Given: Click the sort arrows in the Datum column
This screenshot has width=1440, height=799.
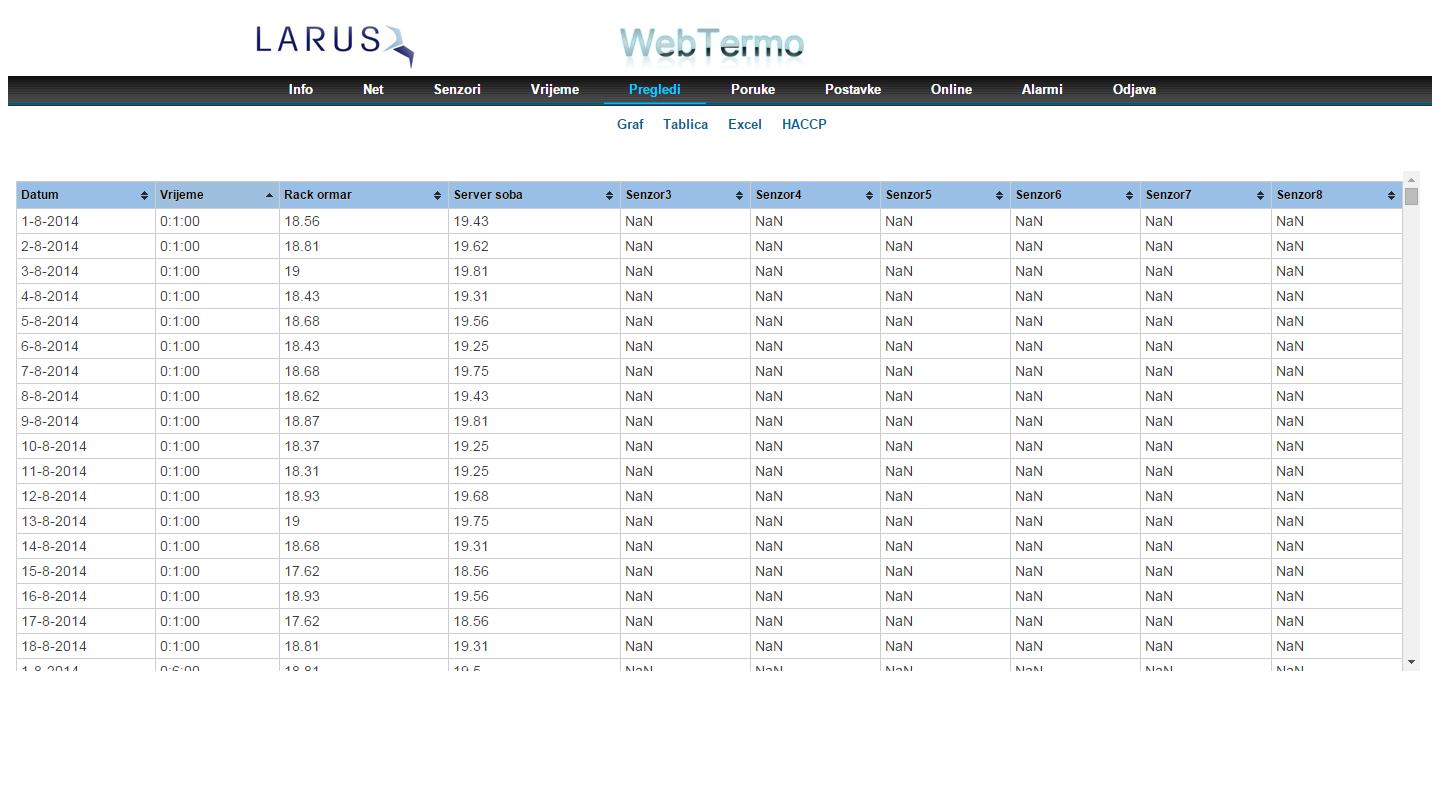Looking at the screenshot, I should pos(144,196).
